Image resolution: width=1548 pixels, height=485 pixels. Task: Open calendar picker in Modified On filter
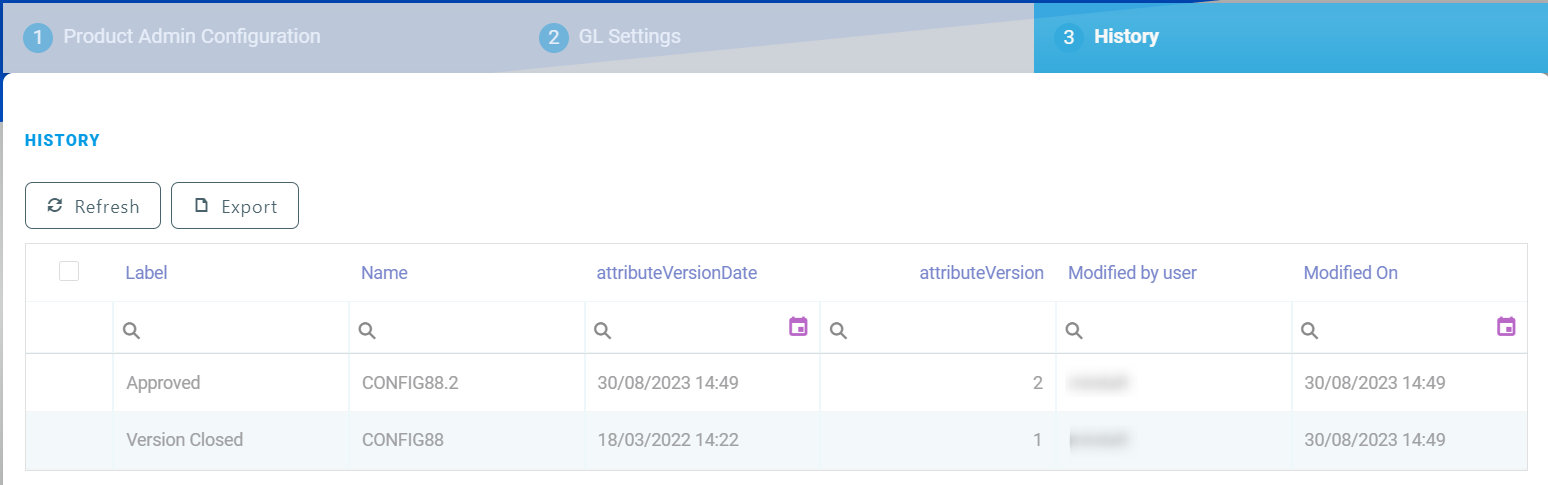[1506, 326]
